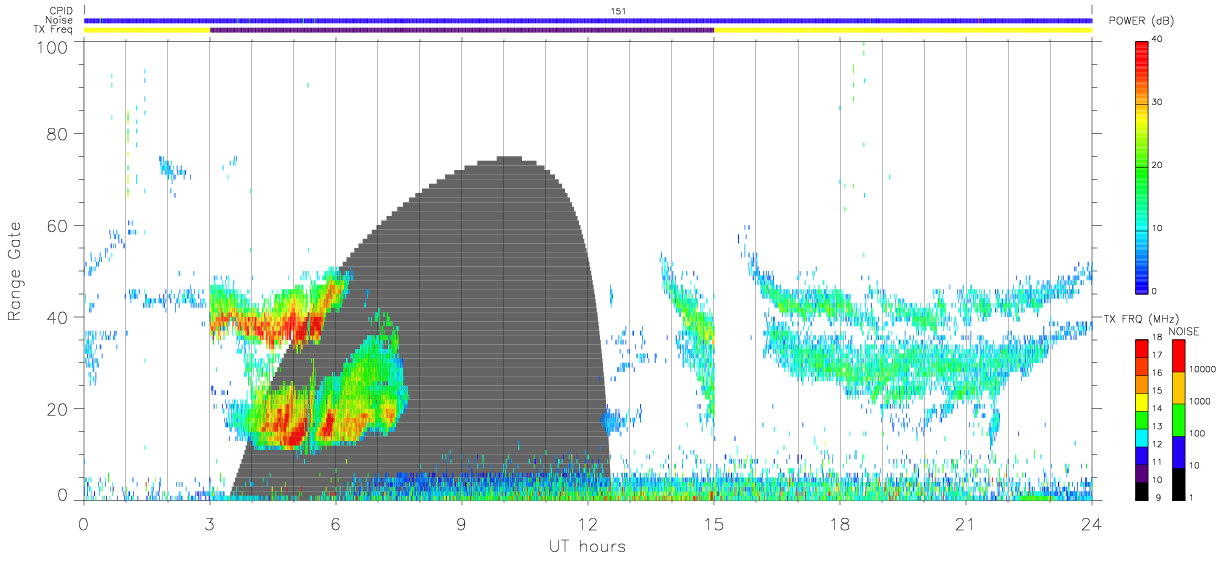Click the 40 tick on Range Gate axis

(x=58, y=317)
